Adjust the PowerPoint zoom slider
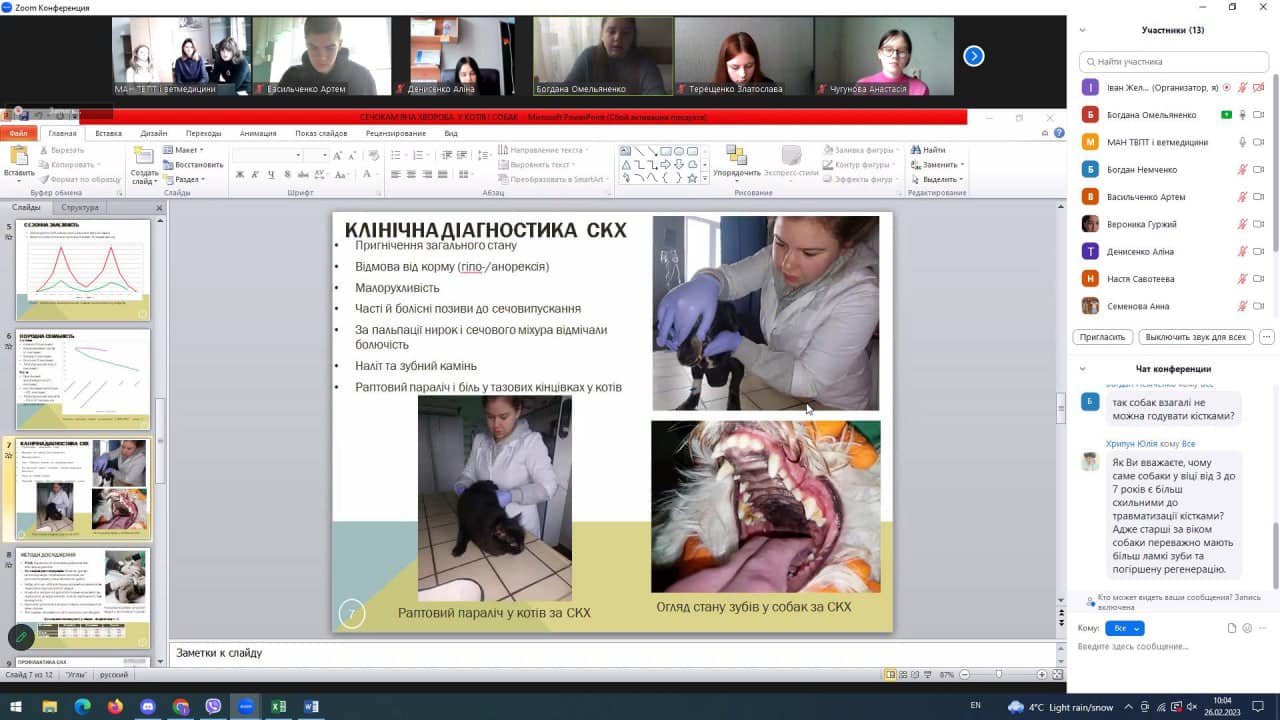This screenshot has height=720, width=1280. click(998, 675)
